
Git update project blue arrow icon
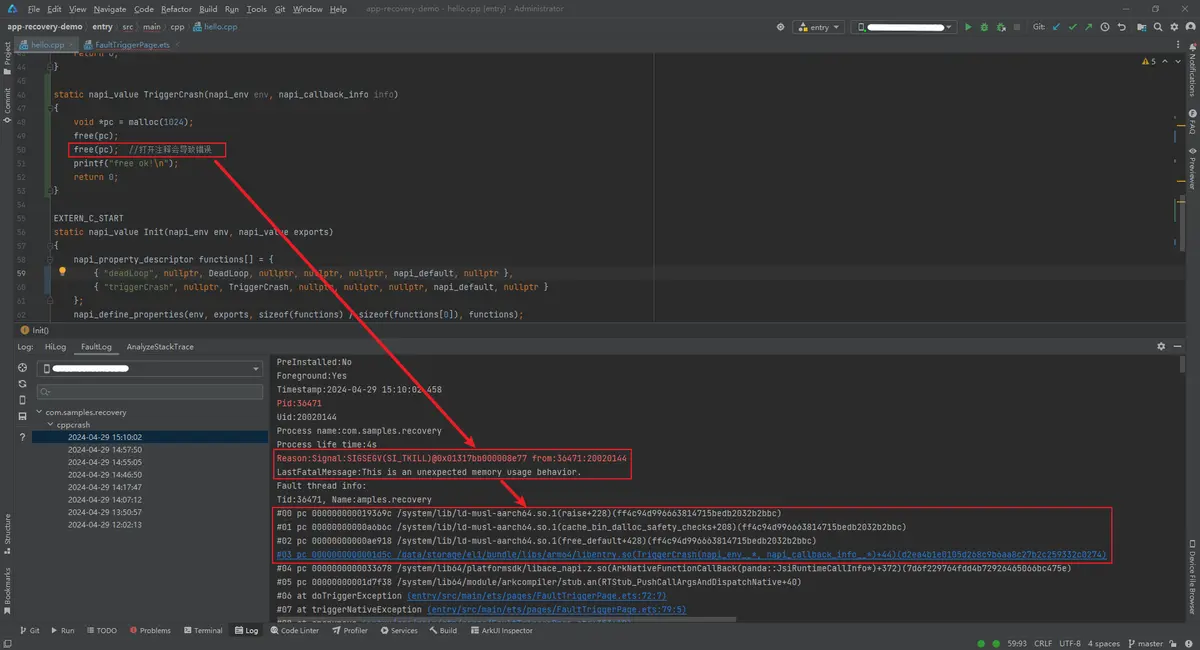pos(1056,27)
